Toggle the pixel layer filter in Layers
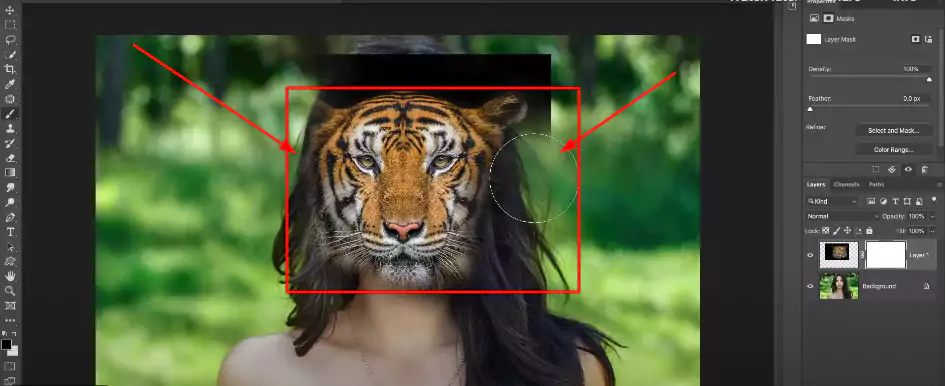The image size is (946, 386). 872,201
